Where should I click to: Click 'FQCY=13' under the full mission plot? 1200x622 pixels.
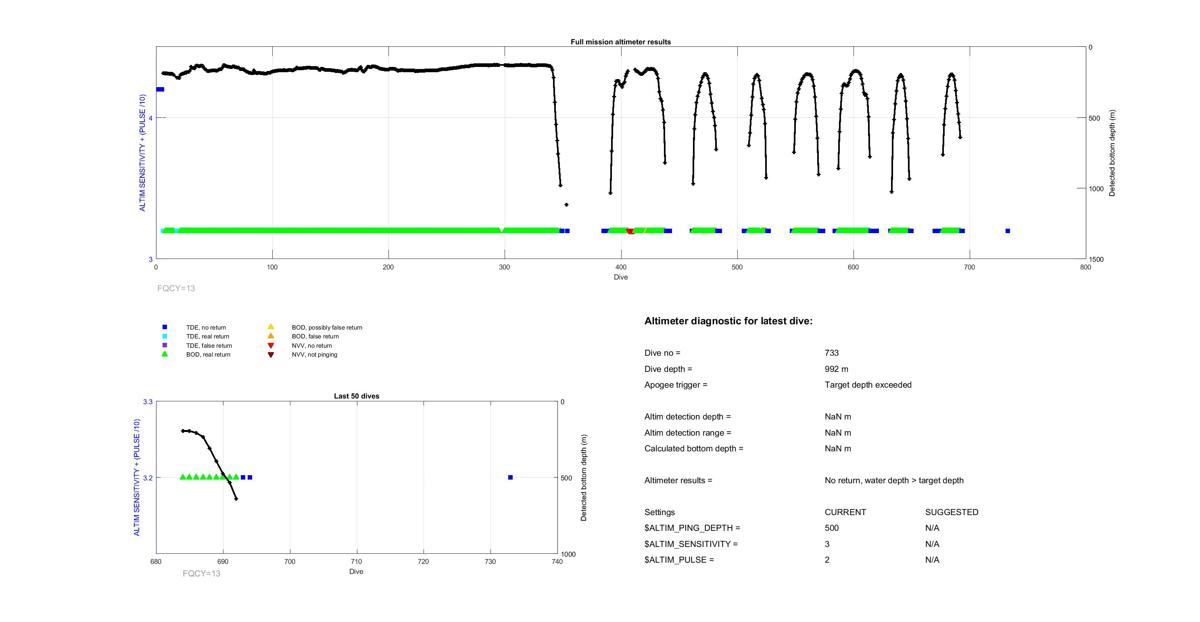click(176, 288)
